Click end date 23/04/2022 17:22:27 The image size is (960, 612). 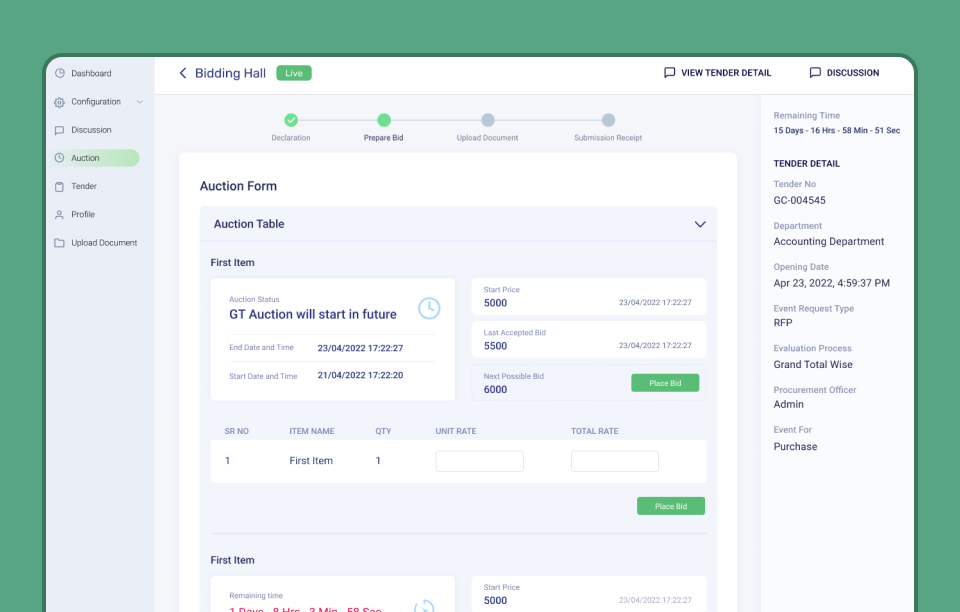tap(360, 348)
